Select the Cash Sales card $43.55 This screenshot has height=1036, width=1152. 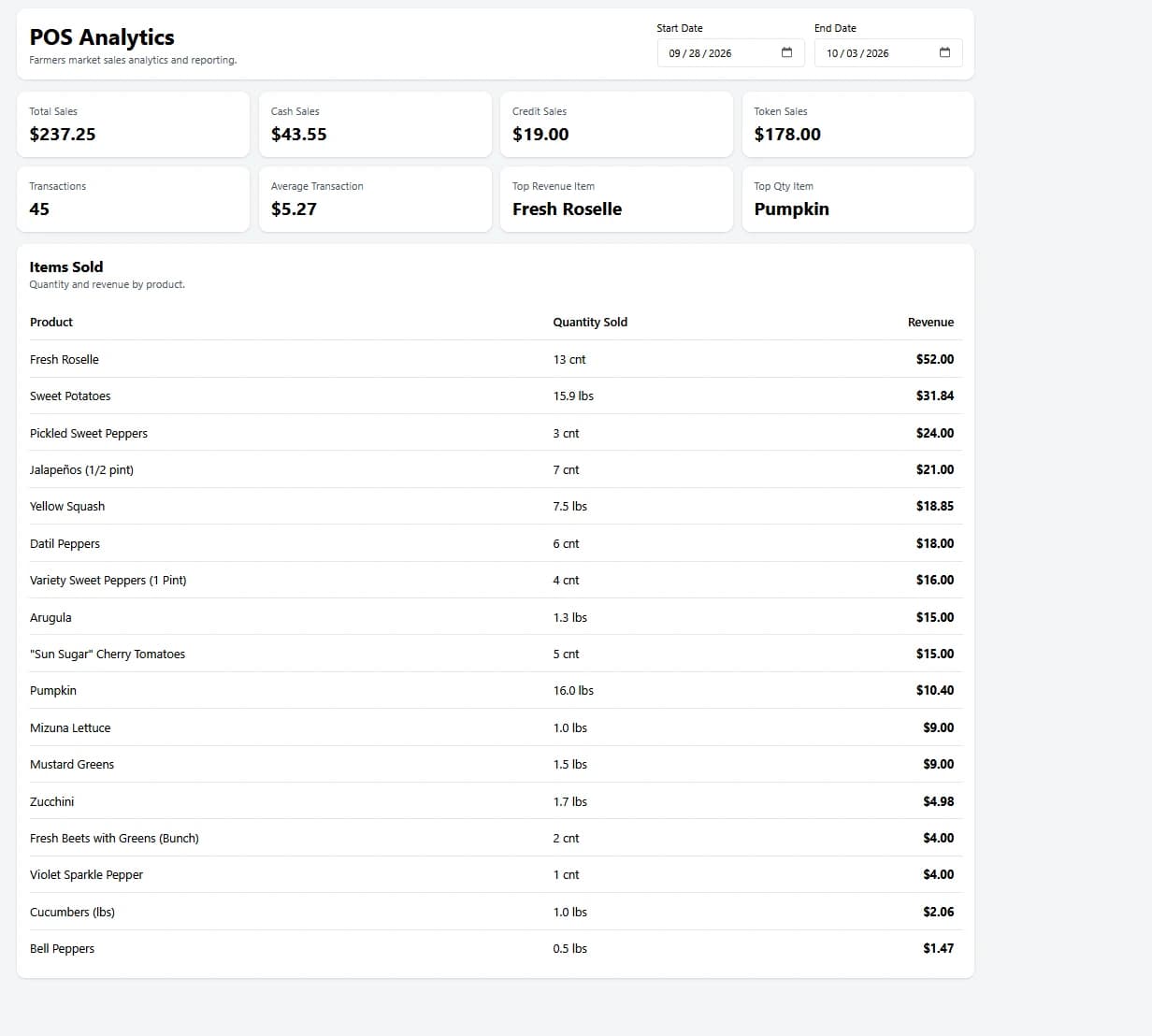click(375, 124)
